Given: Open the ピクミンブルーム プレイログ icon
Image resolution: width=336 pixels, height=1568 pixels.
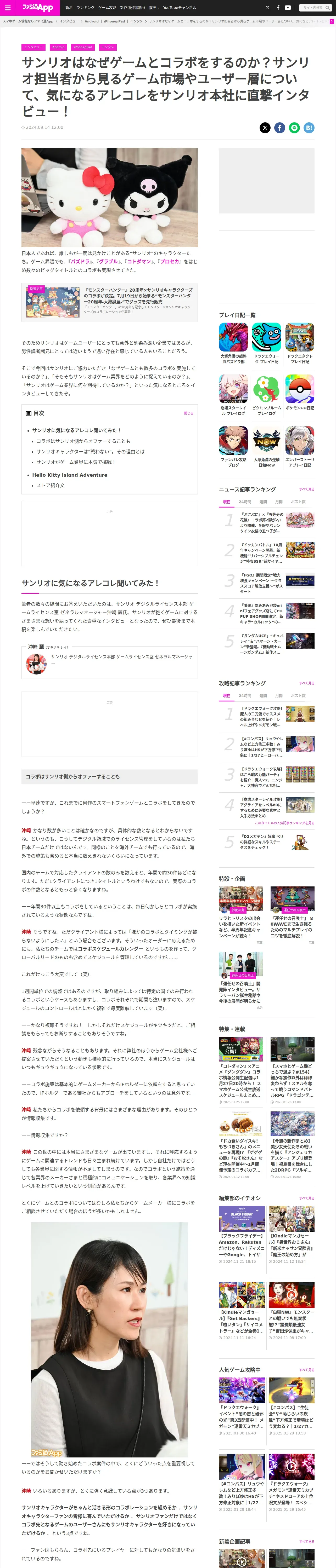Looking at the screenshot, I should click(266, 389).
